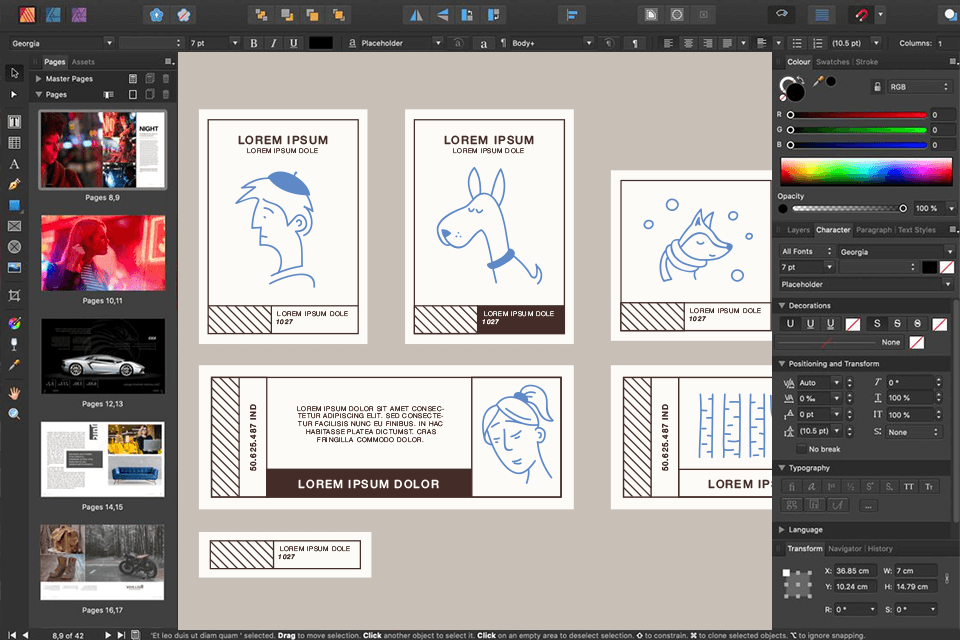Expand the Master Pages section
This screenshot has width=960, height=640.
39,78
